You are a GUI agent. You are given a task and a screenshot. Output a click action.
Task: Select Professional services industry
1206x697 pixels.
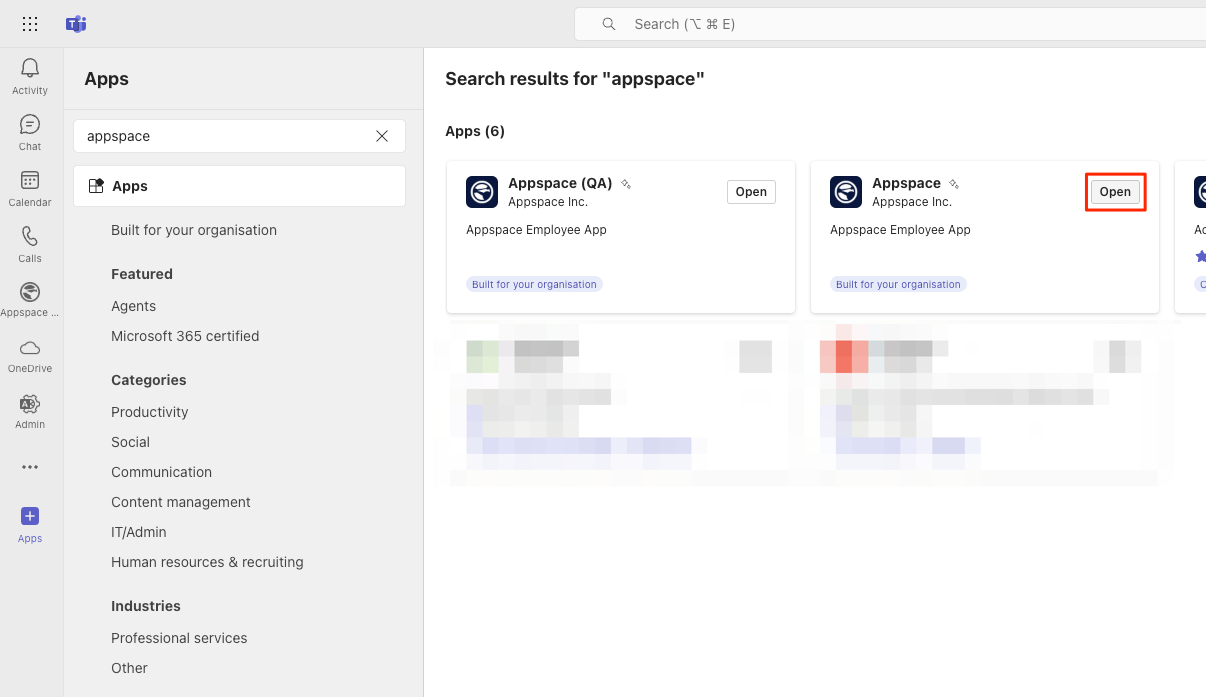point(179,638)
